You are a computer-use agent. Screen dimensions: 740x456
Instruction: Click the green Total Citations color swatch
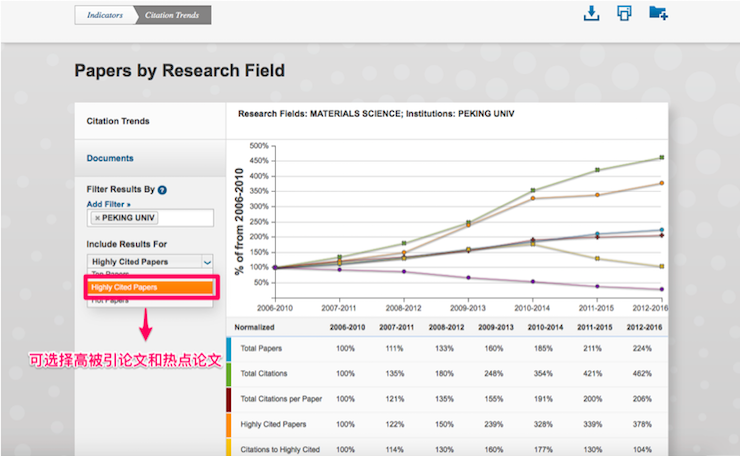pos(230,374)
